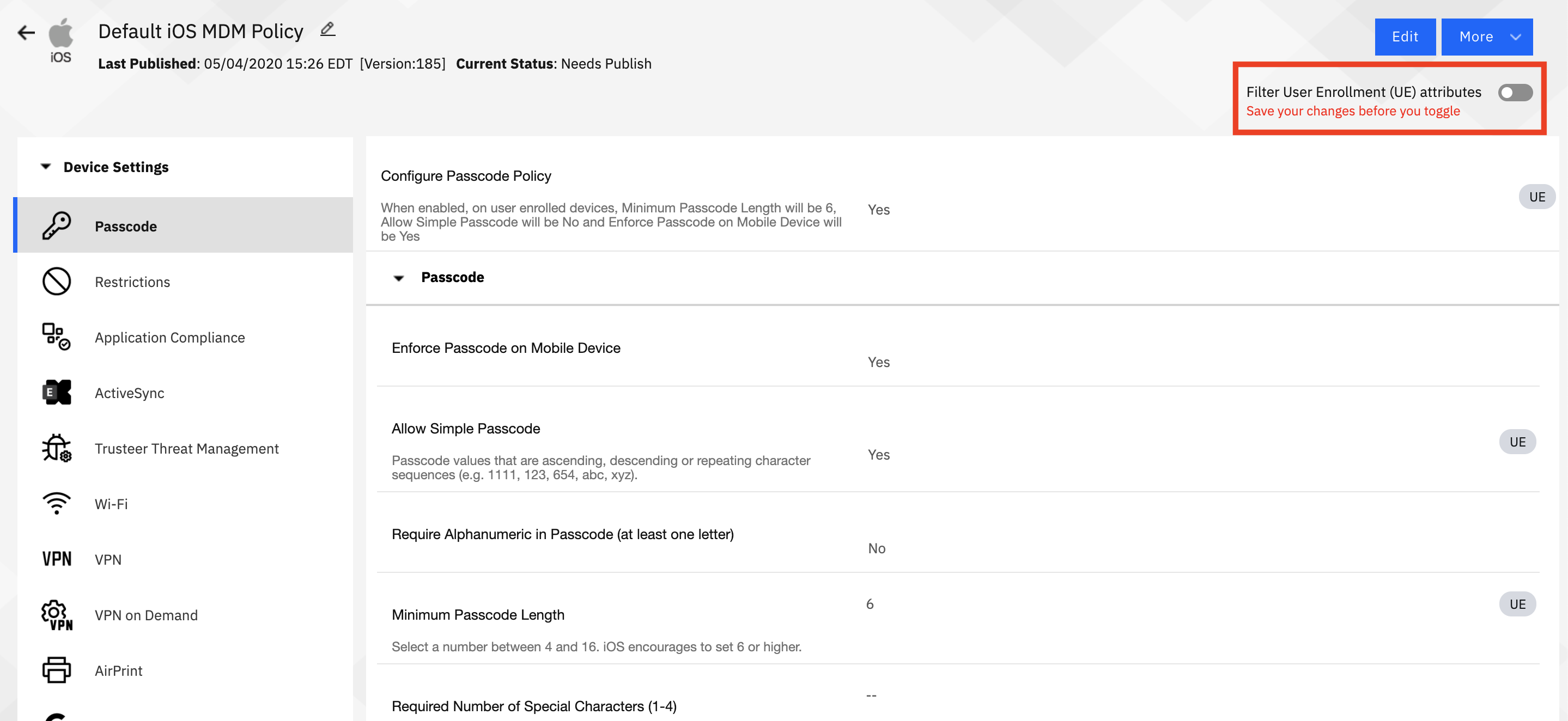
Task: Click the VPN on Demand gear icon
Action: (x=57, y=615)
